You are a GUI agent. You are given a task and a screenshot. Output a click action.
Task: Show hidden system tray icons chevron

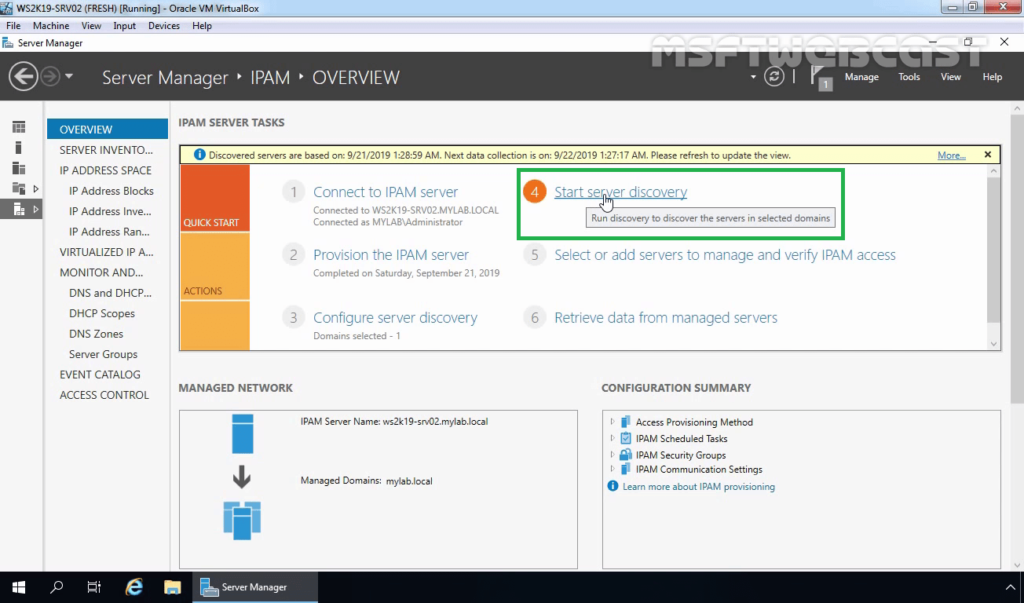pos(1010,587)
